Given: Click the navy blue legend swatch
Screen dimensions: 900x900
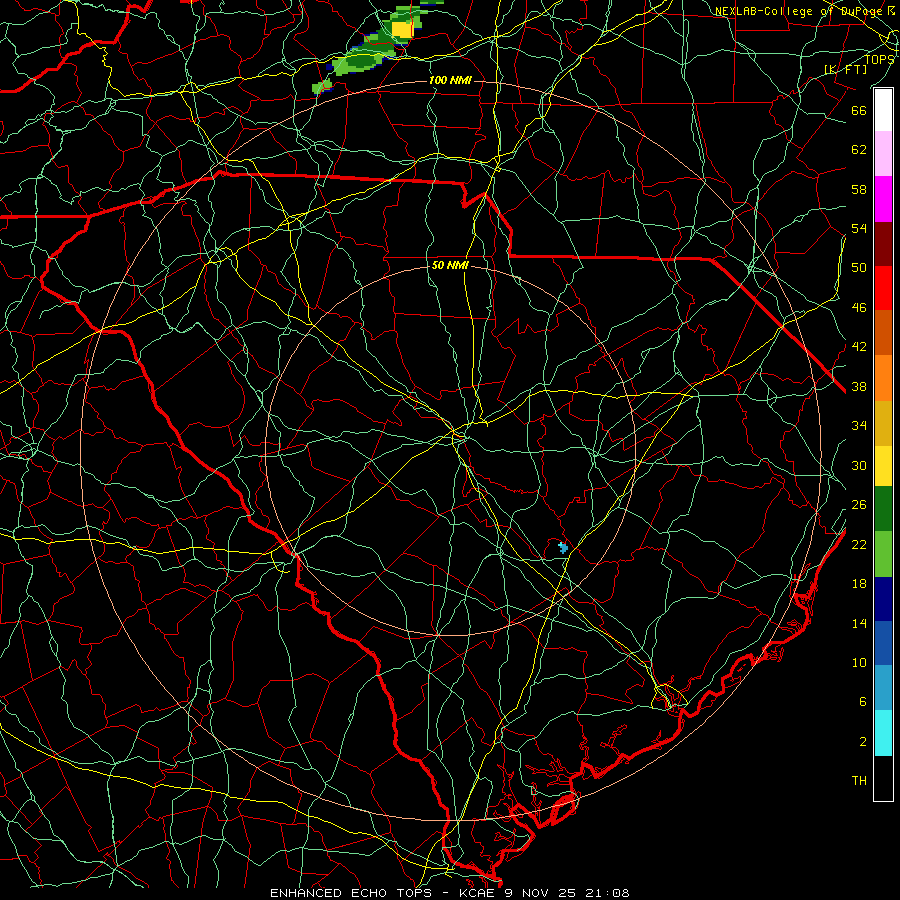Looking at the screenshot, I should click(883, 599).
